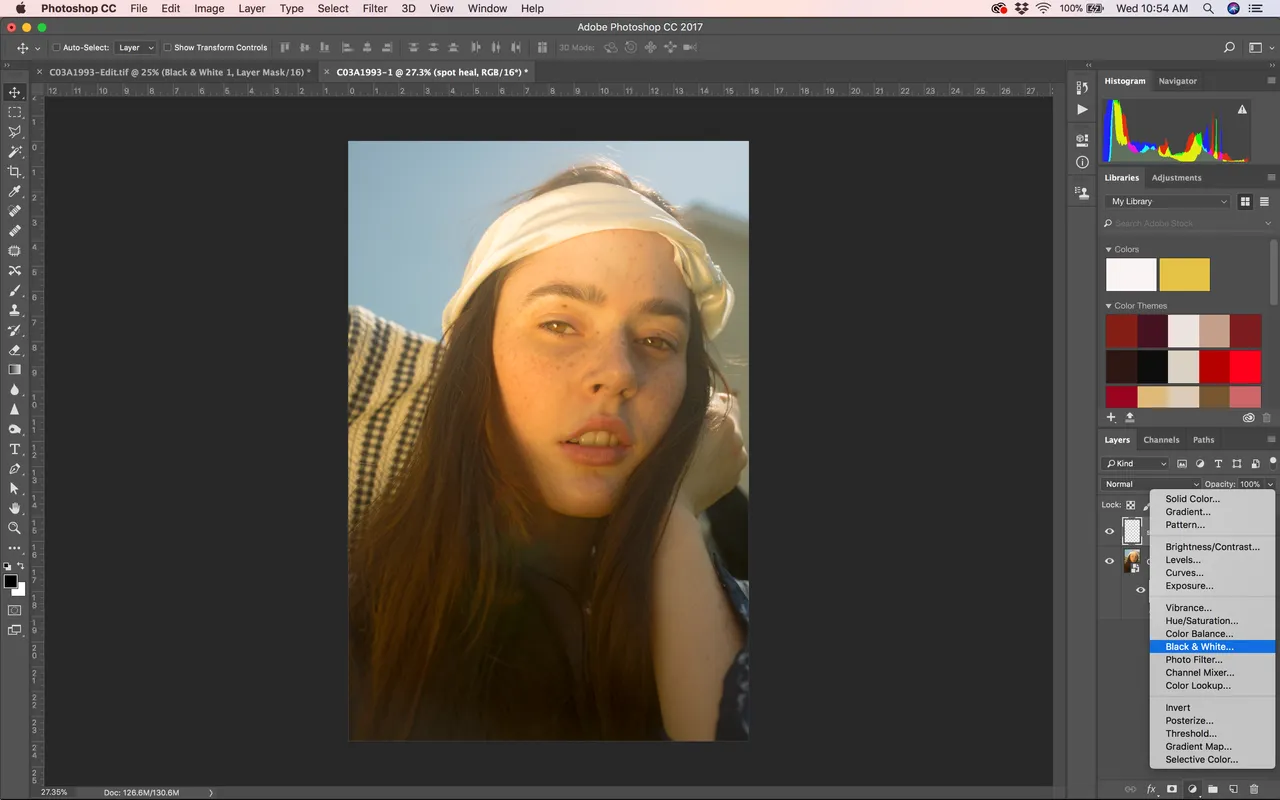
Task: Toggle lock transparent pixels
Action: pos(1131,505)
